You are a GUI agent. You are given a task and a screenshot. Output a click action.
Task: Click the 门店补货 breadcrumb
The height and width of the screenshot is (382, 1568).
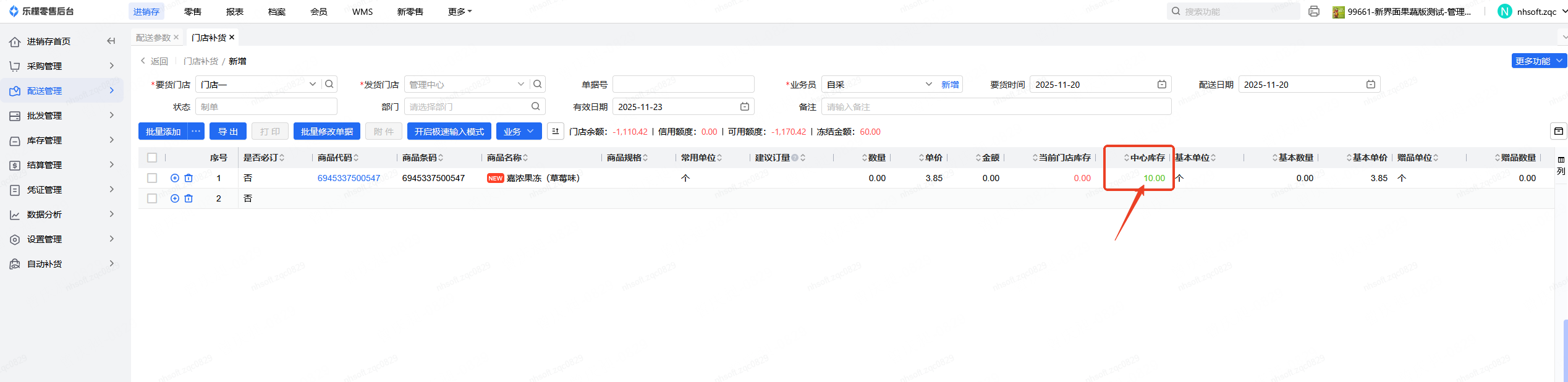pyautogui.click(x=201, y=61)
